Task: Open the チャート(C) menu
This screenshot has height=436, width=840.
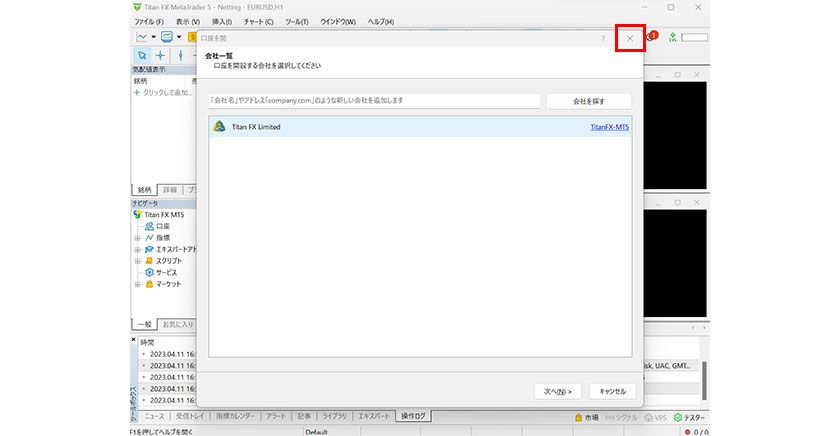Action: [x=259, y=22]
